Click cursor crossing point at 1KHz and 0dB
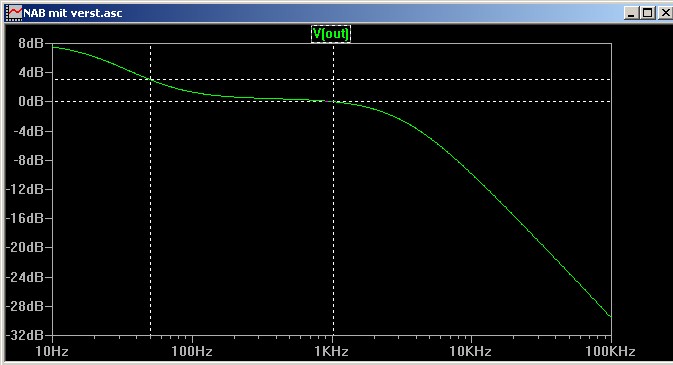The height and width of the screenshot is (365, 673). (333, 102)
